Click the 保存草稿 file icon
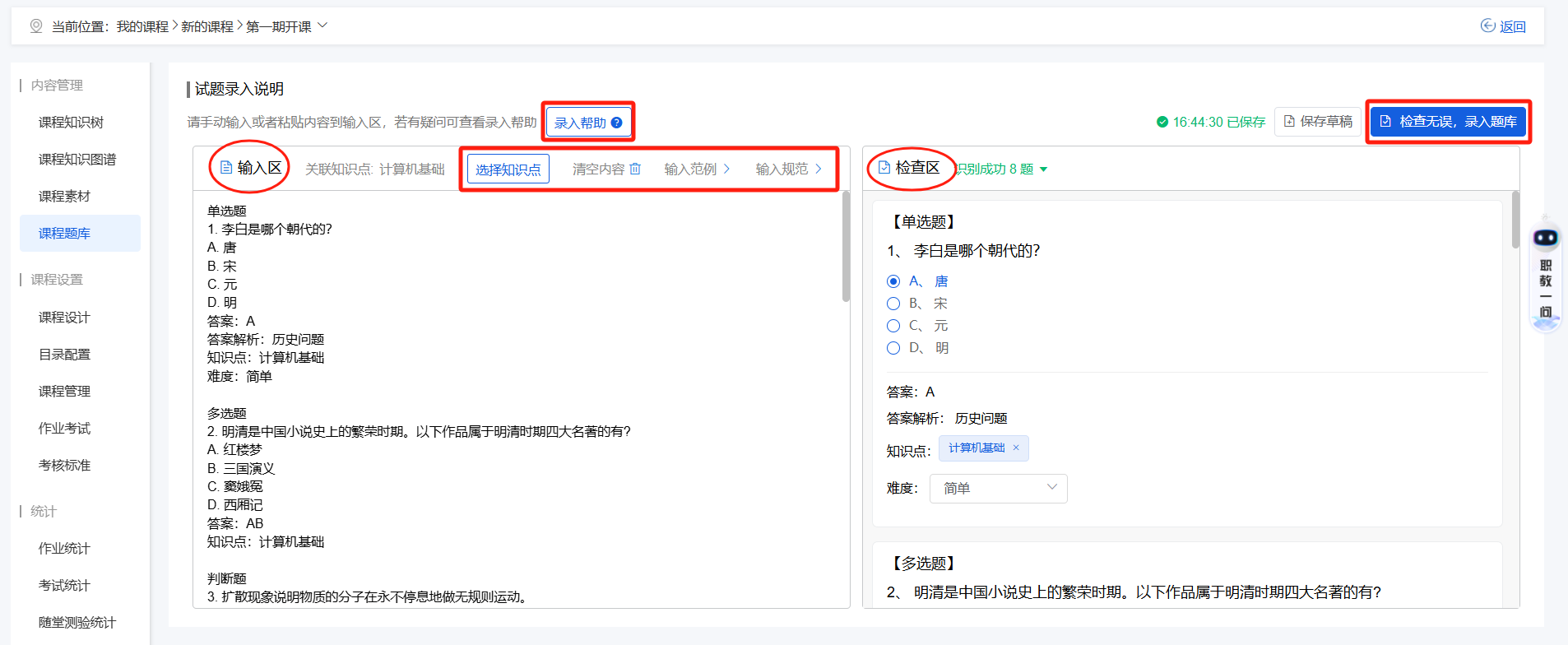This screenshot has height=645, width=1568. [x=1289, y=121]
